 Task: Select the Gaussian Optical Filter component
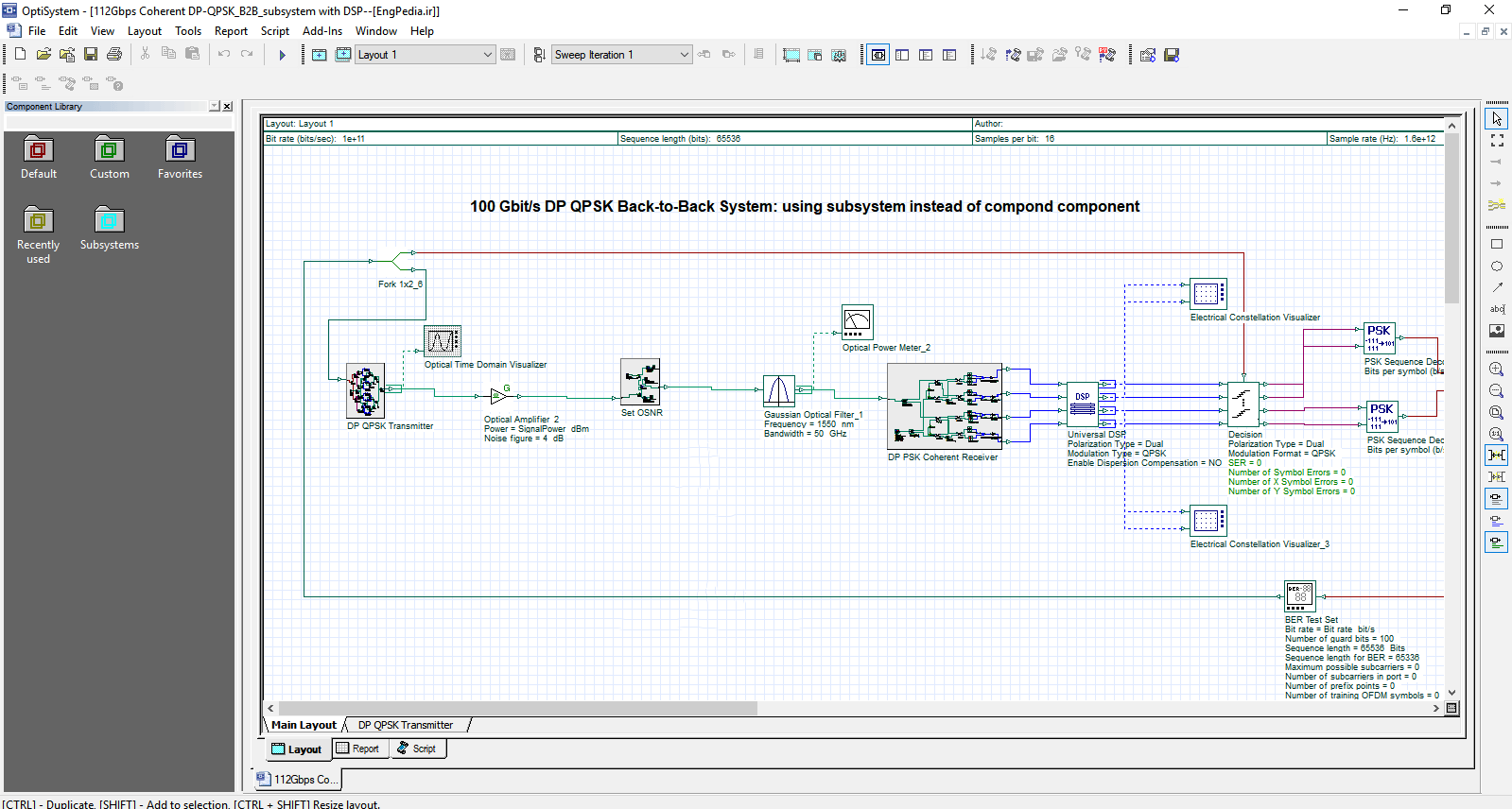coord(779,390)
